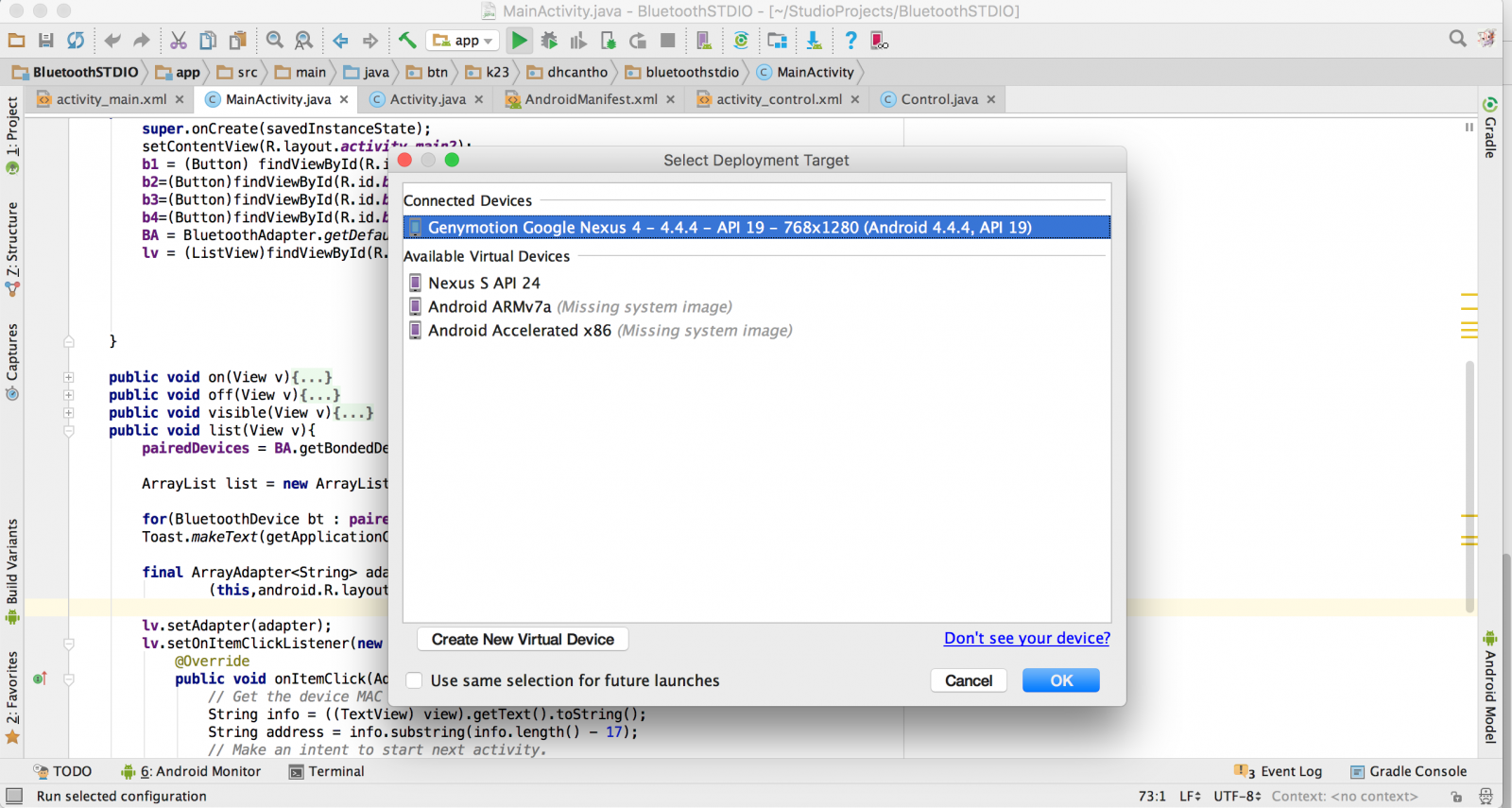Expand the folded off(View v) method
The height and width of the screenshot is (808, 1512).
pos(69,395)
